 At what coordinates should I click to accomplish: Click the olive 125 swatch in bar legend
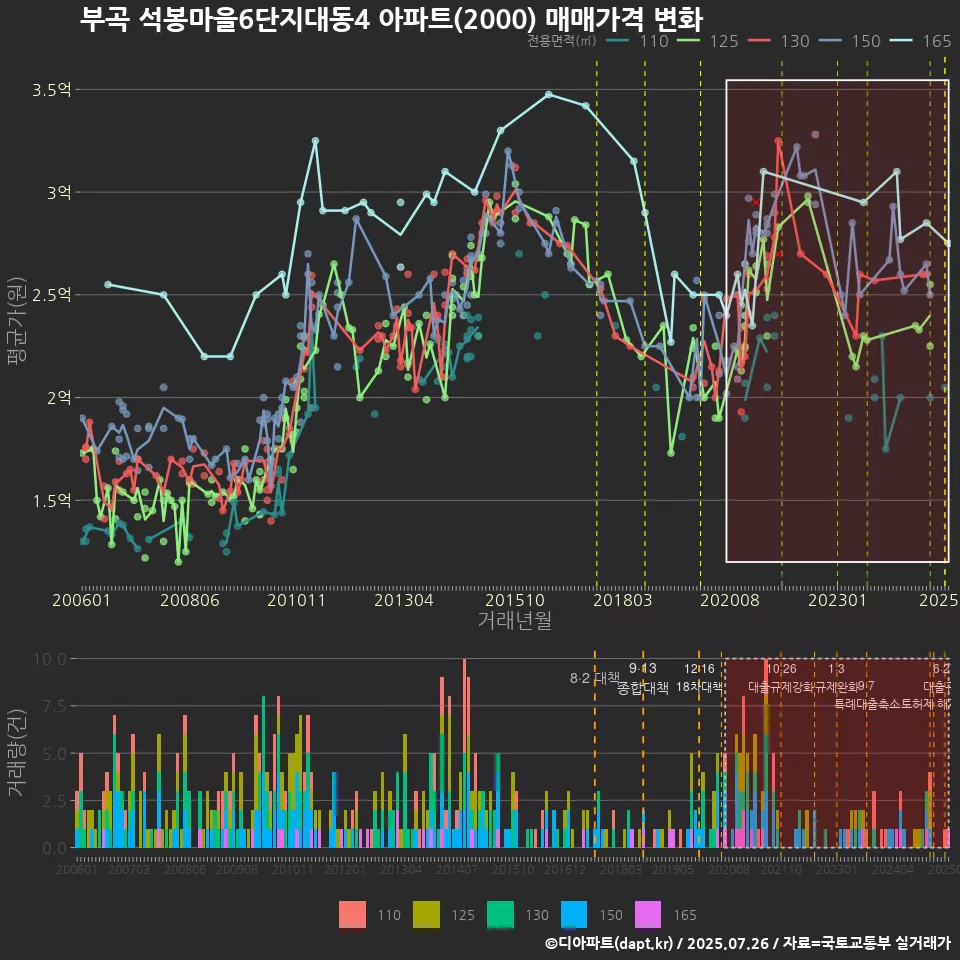[x=426, y=915]
